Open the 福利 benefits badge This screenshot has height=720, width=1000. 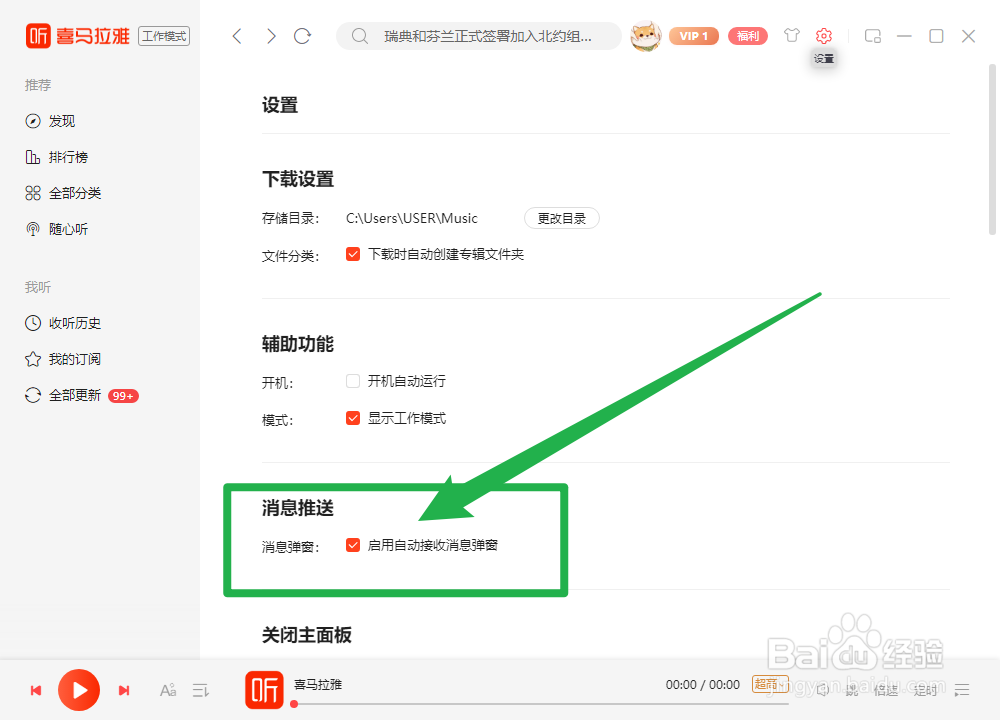(748, 35)
